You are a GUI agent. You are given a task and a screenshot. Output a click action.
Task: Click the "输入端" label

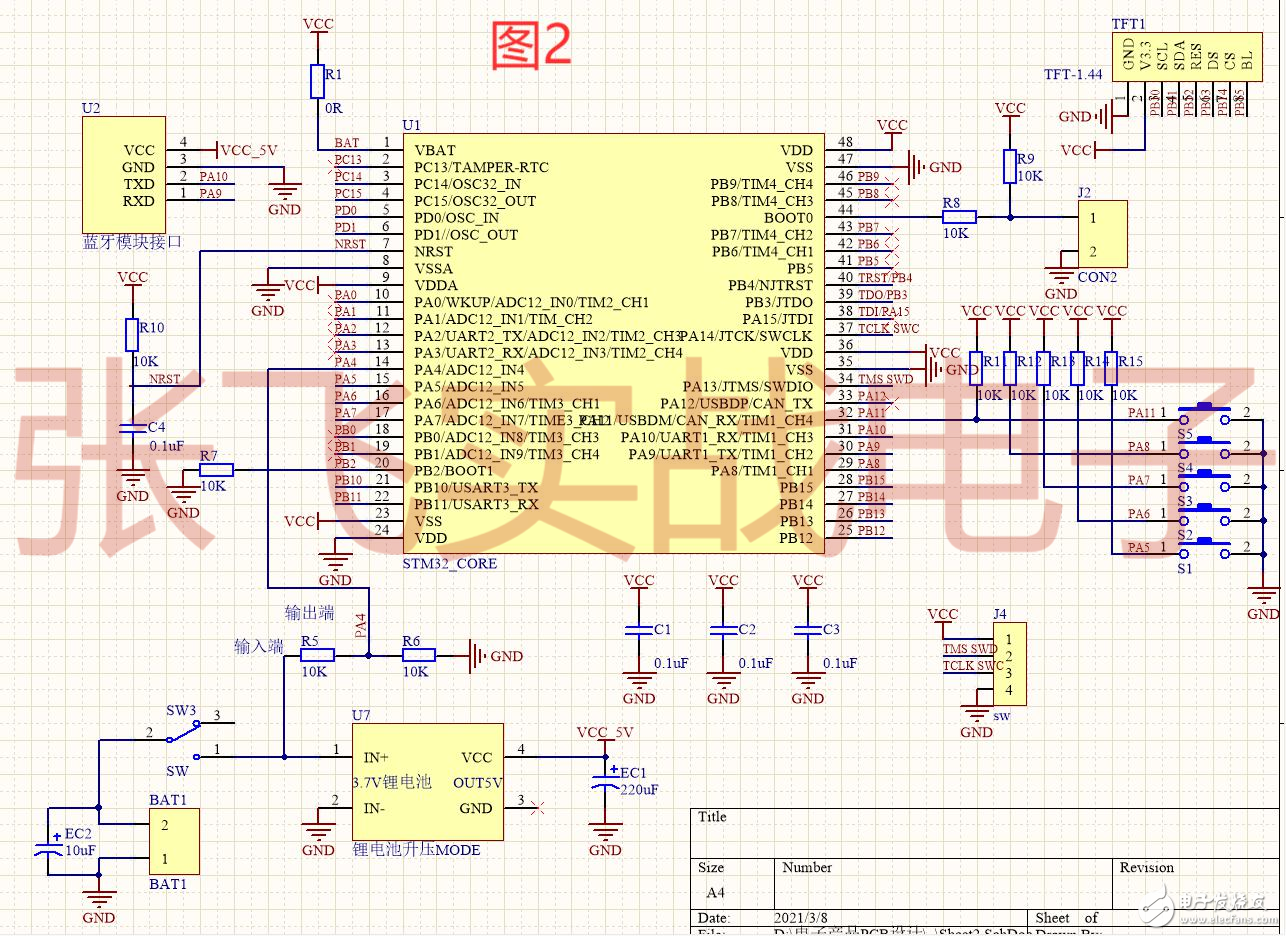coord(259,647)
